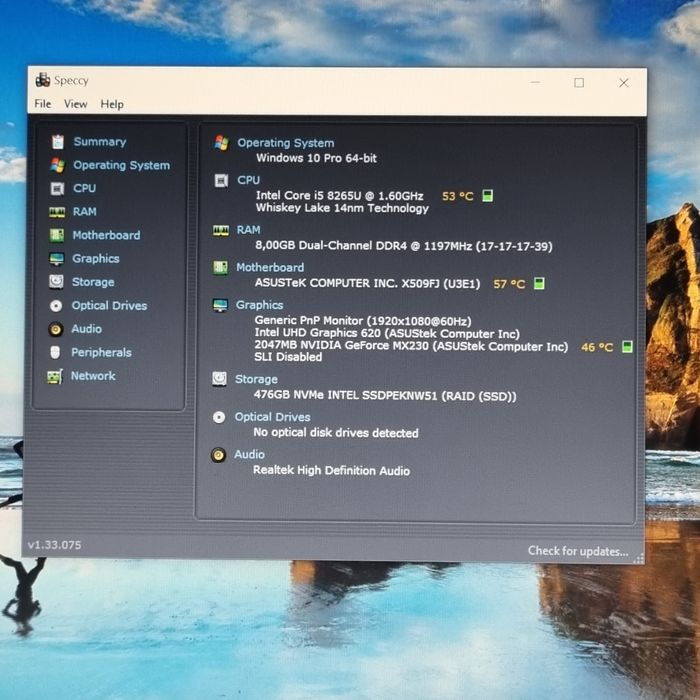Select Graphics label in sidebar

[x=96, y=258]
